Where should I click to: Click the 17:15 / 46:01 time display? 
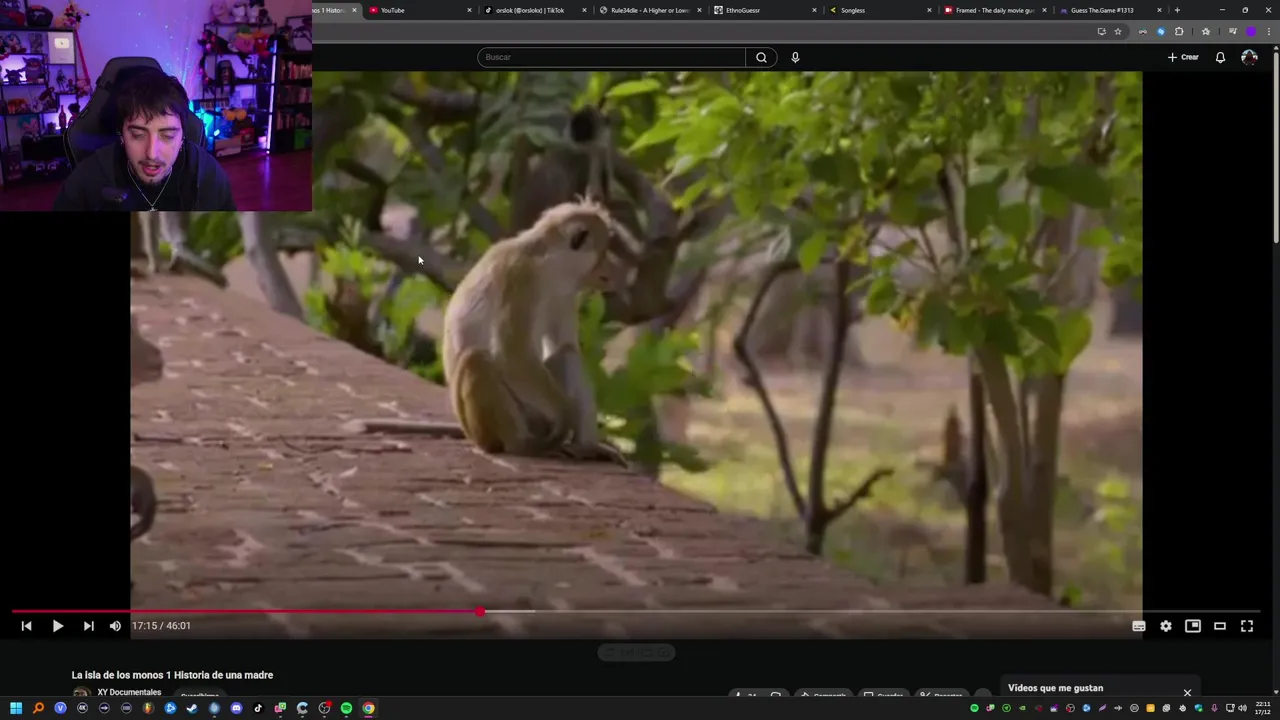pos(161,626)
